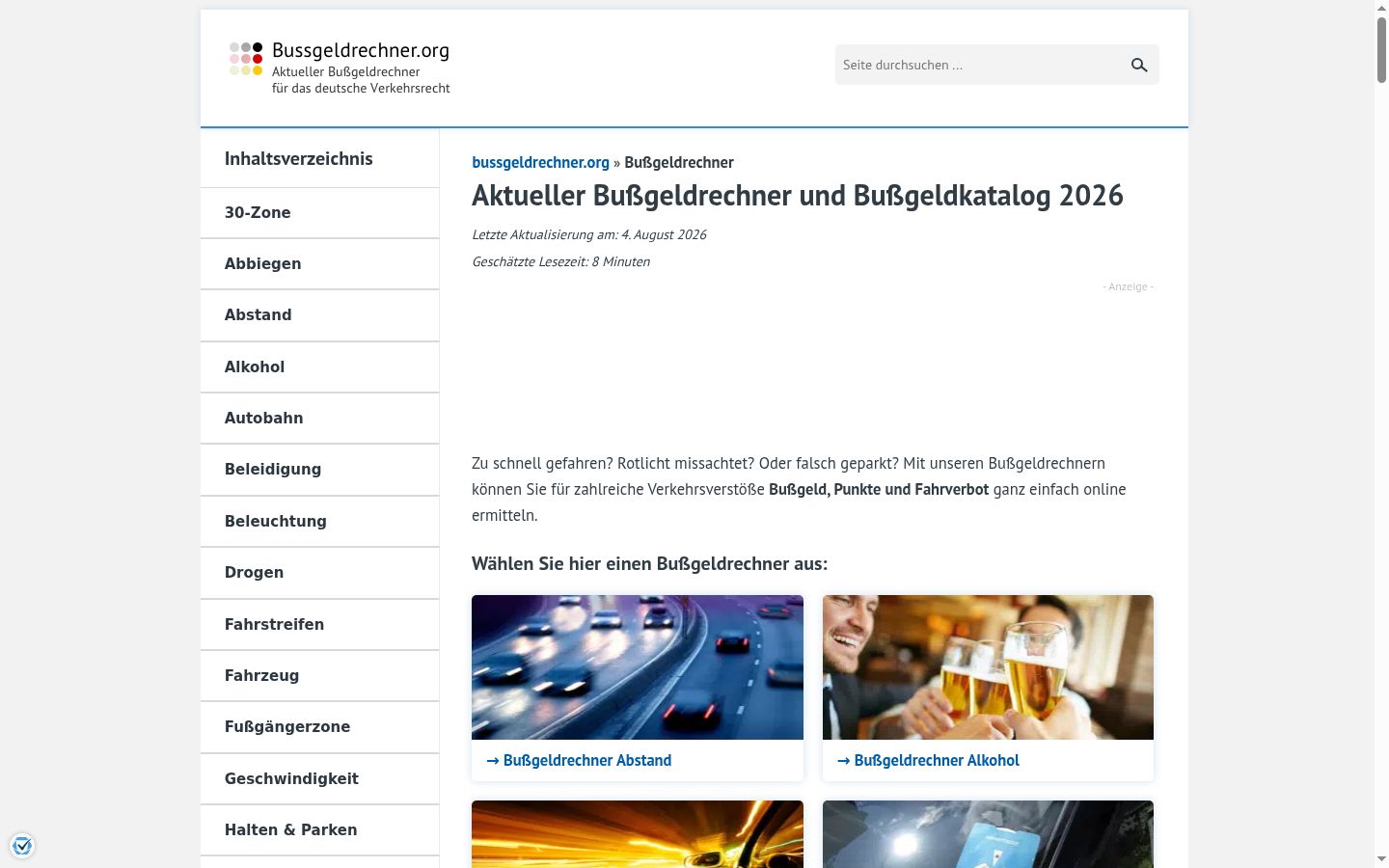Click the 'Letzte Aktualisierung am: 4. August 2026' text
The height and width of the screenshot is (868, 1389).
(588, 234)
